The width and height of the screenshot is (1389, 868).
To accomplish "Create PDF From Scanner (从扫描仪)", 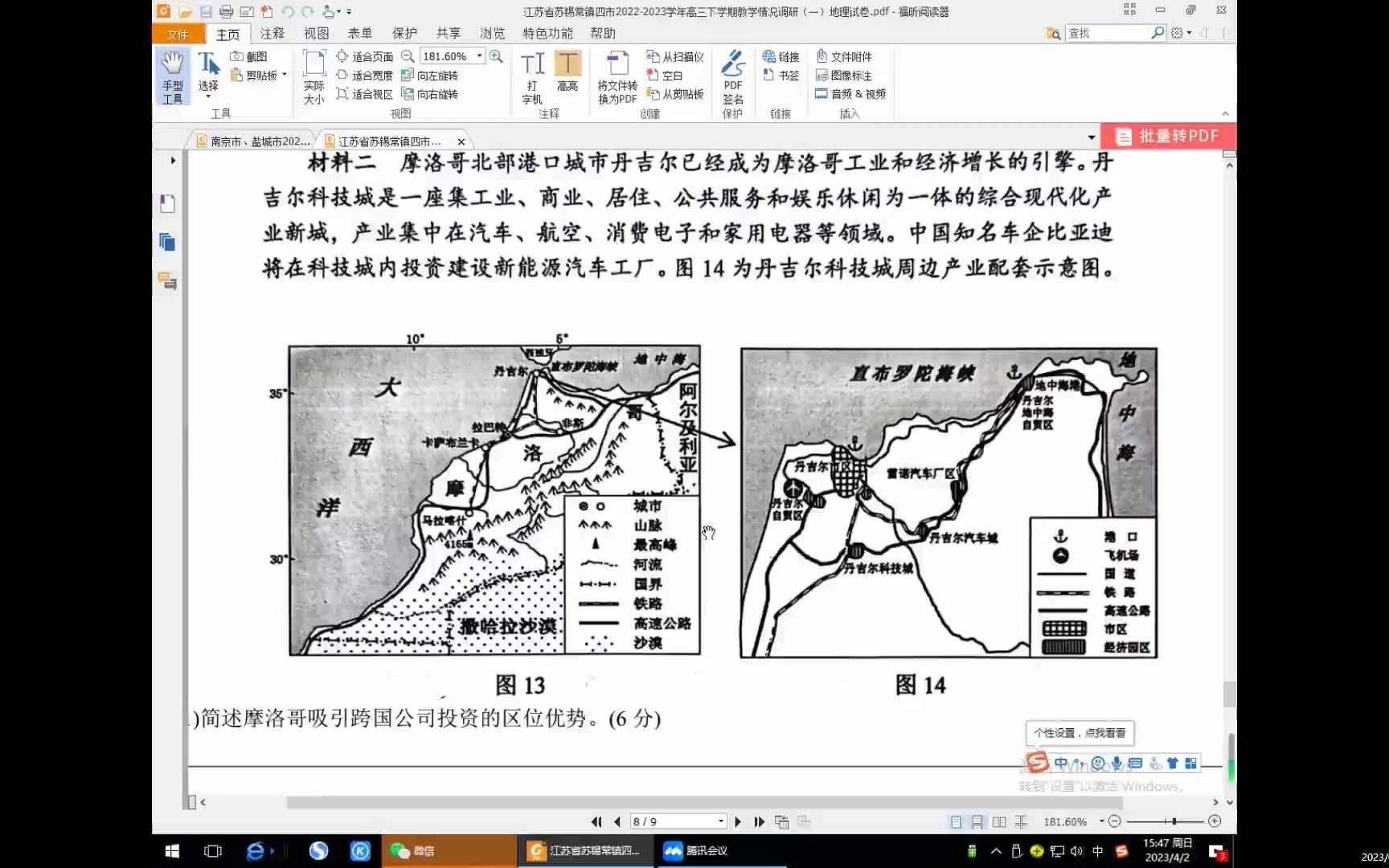I will 675,56.
